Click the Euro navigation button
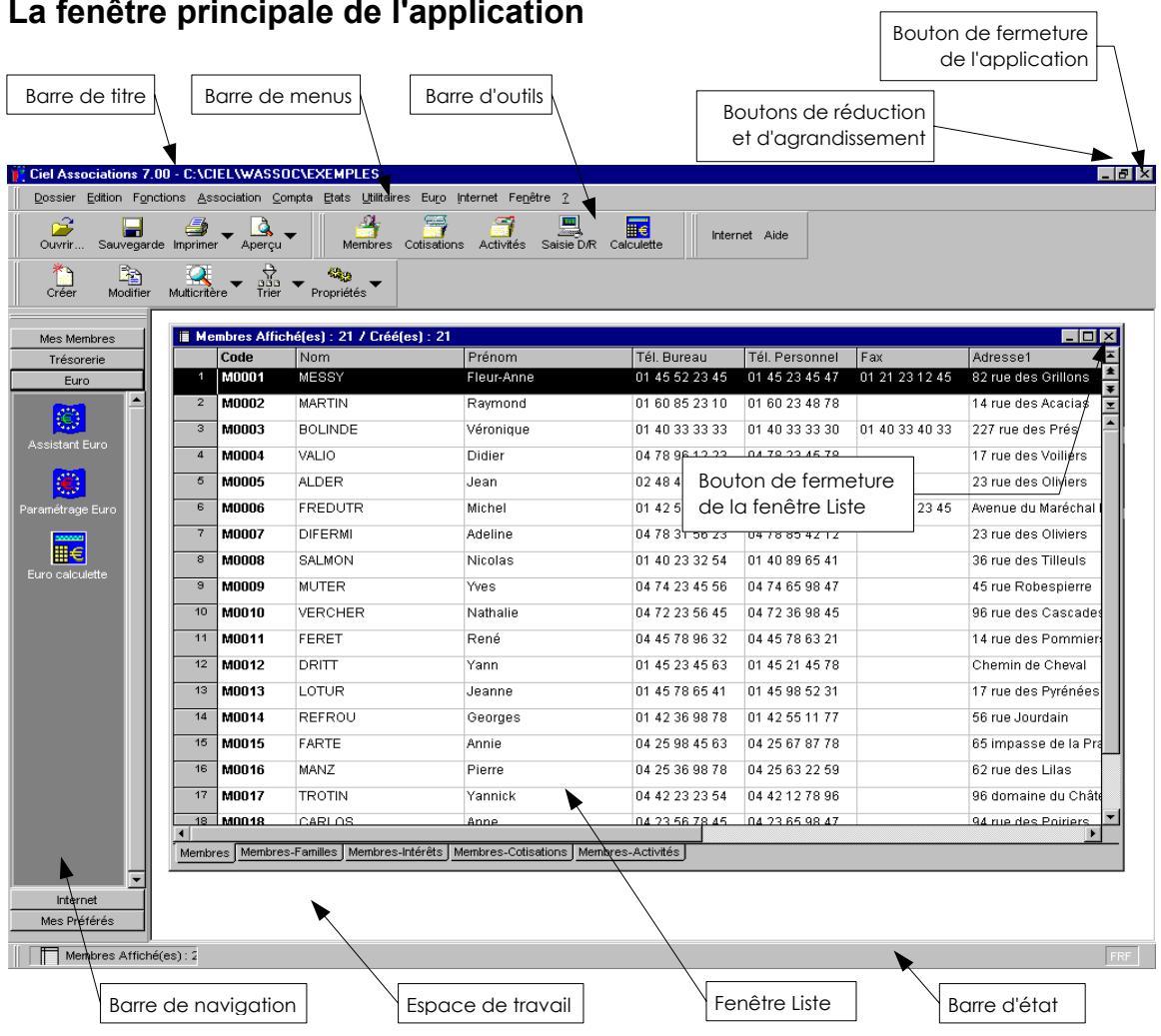 tap(77, 381)
